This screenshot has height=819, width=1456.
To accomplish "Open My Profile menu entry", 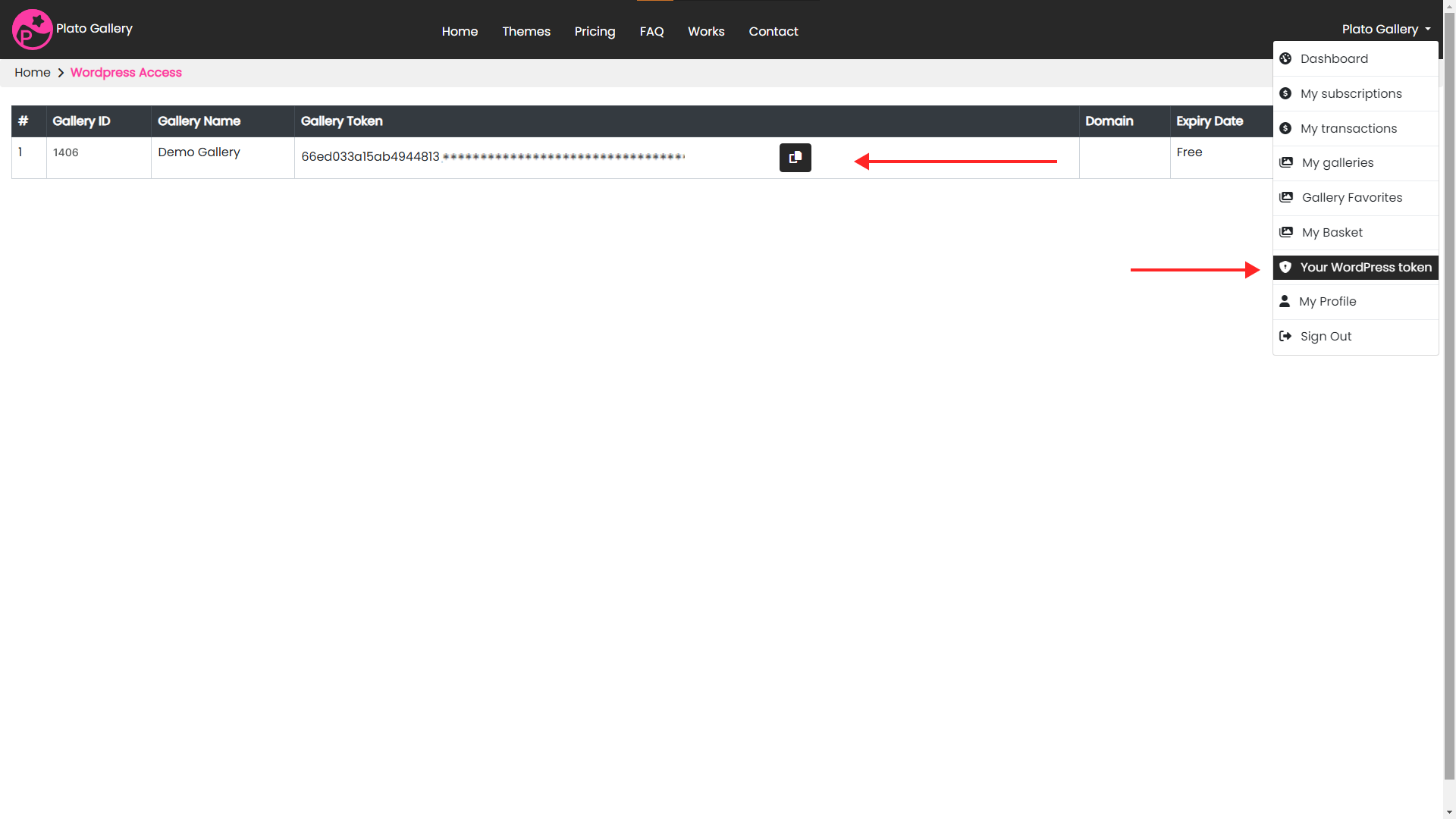I will pos(1356,301).
